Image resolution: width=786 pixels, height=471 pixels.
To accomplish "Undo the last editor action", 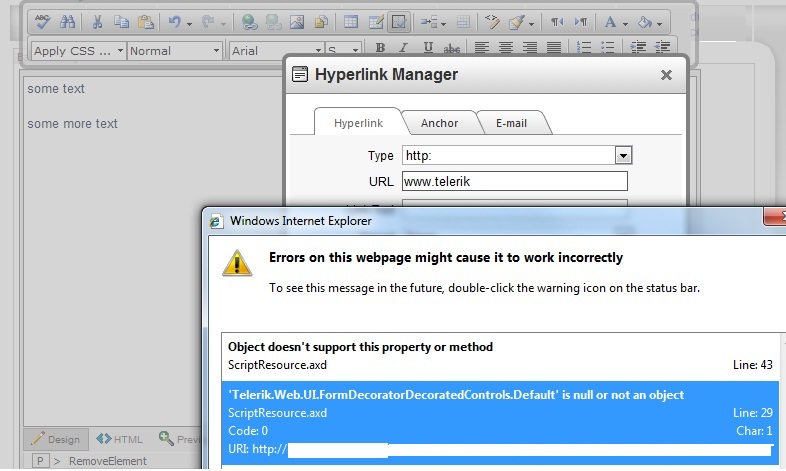I will (174, 22).
